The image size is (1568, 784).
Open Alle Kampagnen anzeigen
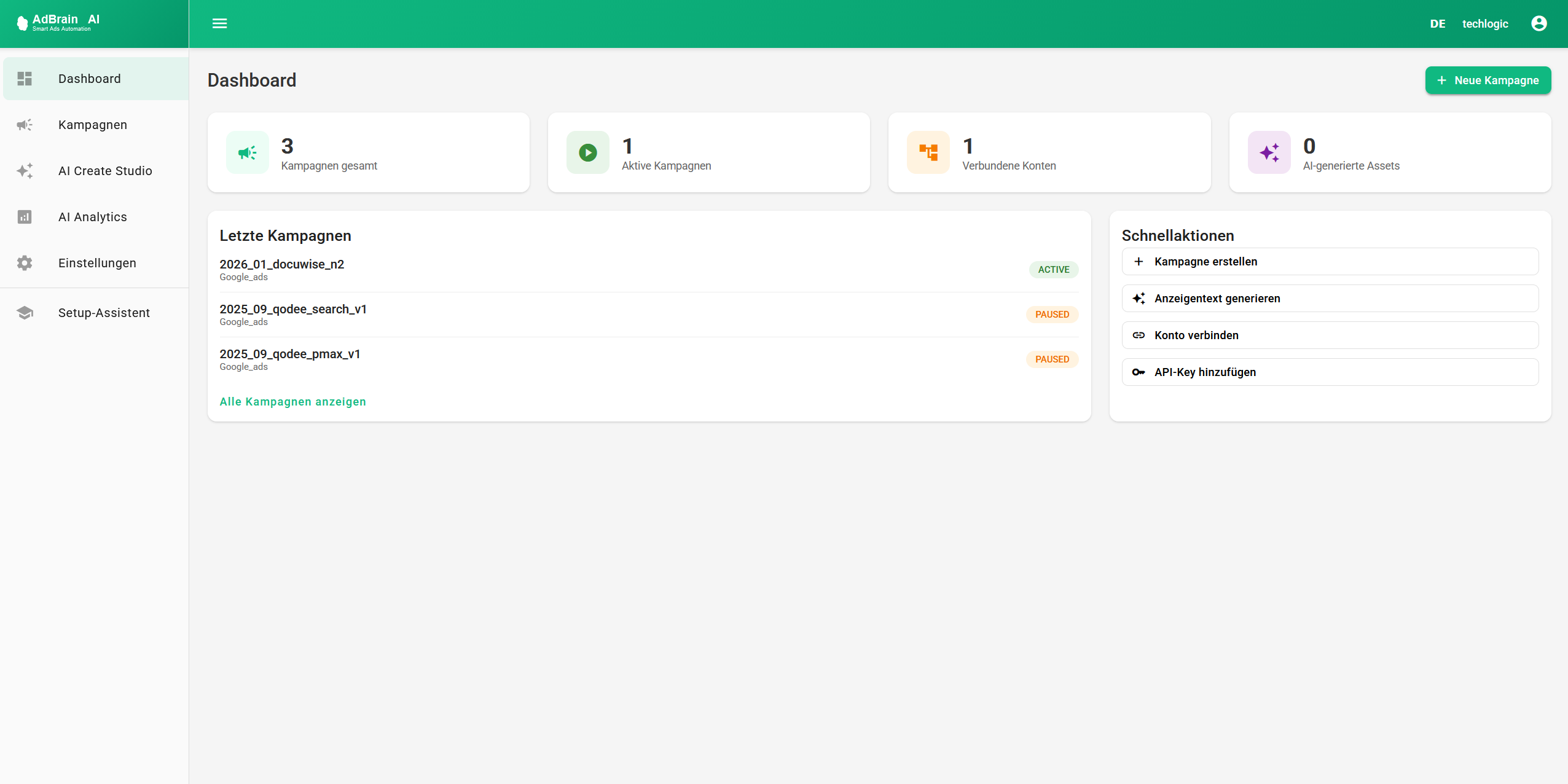(x=292, y=401)
